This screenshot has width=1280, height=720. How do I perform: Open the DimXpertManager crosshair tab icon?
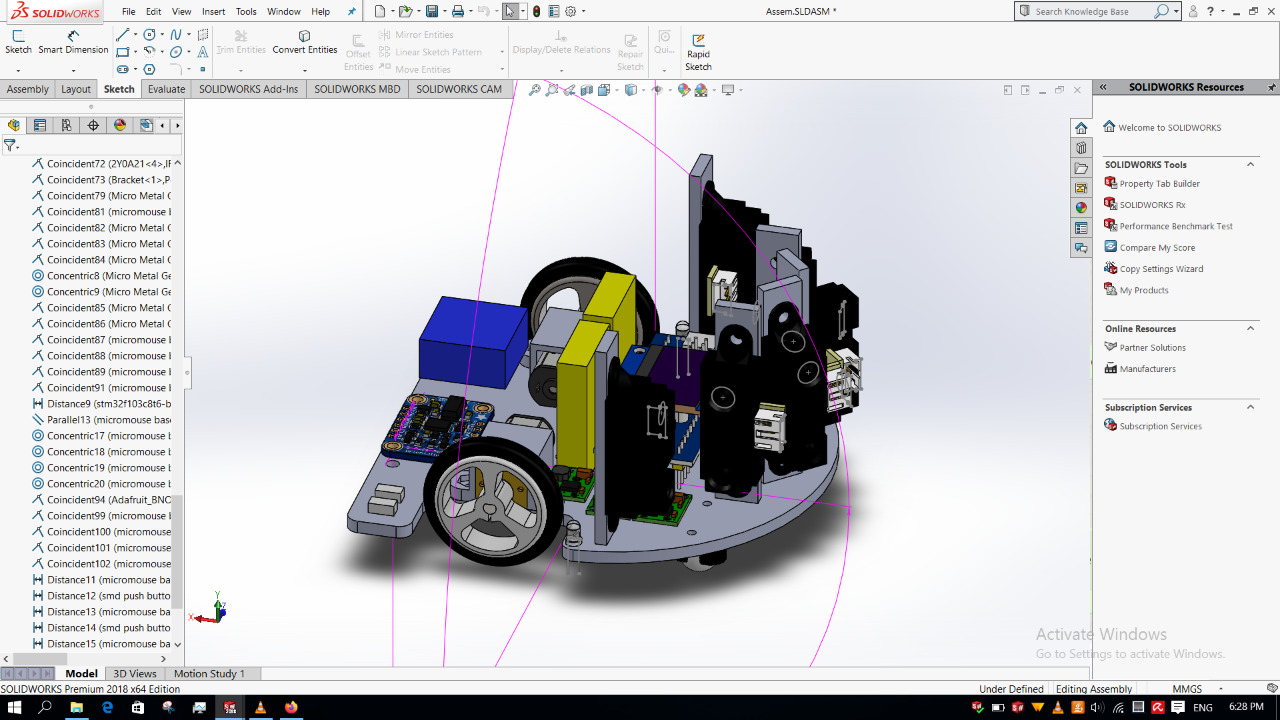[93, 125]
